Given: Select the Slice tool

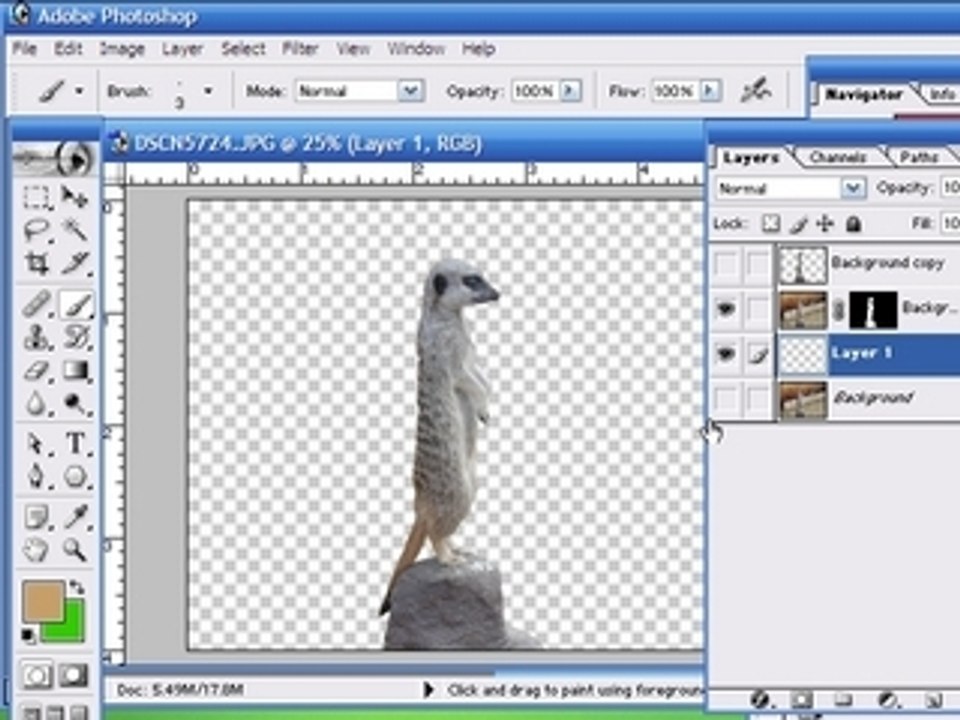Looking at the screenshot, I should click(x=75, y=264).
